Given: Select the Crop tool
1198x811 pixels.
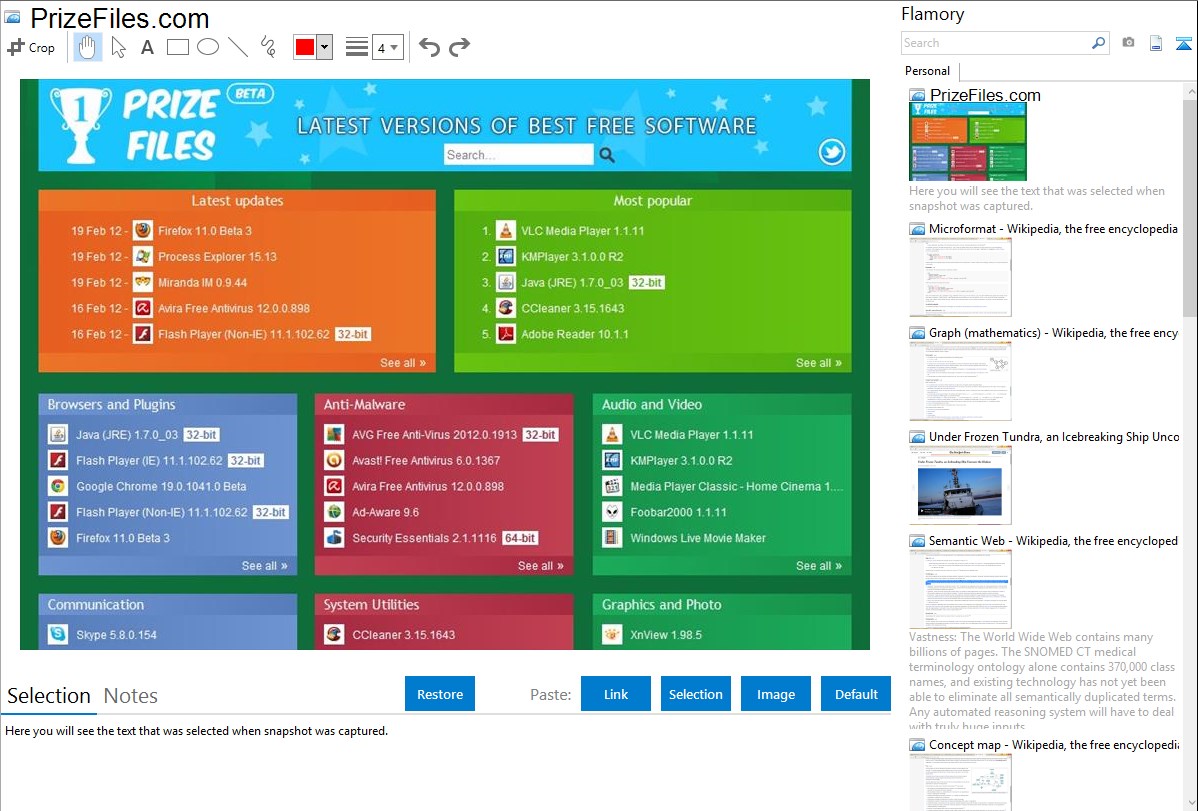Looking at the screenshot, I should (x=31, y=47).
